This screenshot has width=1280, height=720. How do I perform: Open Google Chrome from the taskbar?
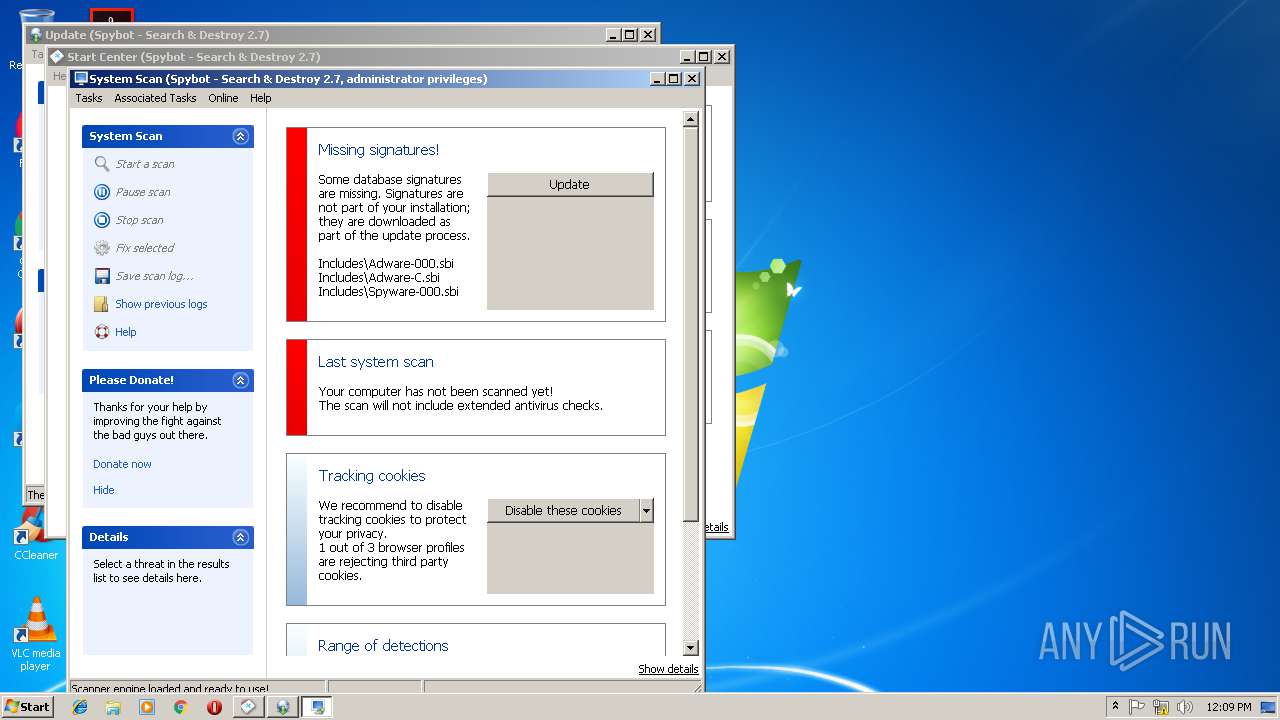[180, 707]
